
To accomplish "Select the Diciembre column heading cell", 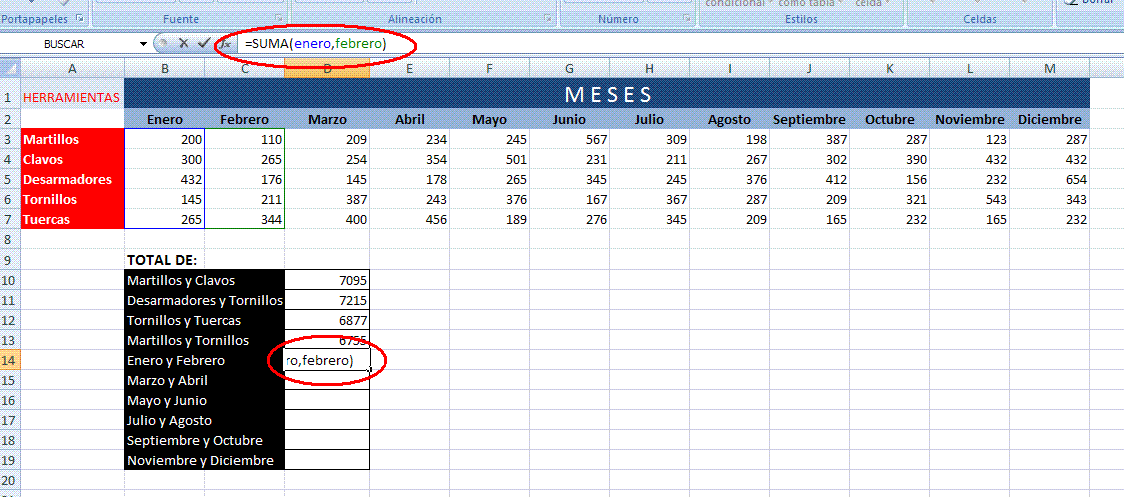I will (1050, 119).
